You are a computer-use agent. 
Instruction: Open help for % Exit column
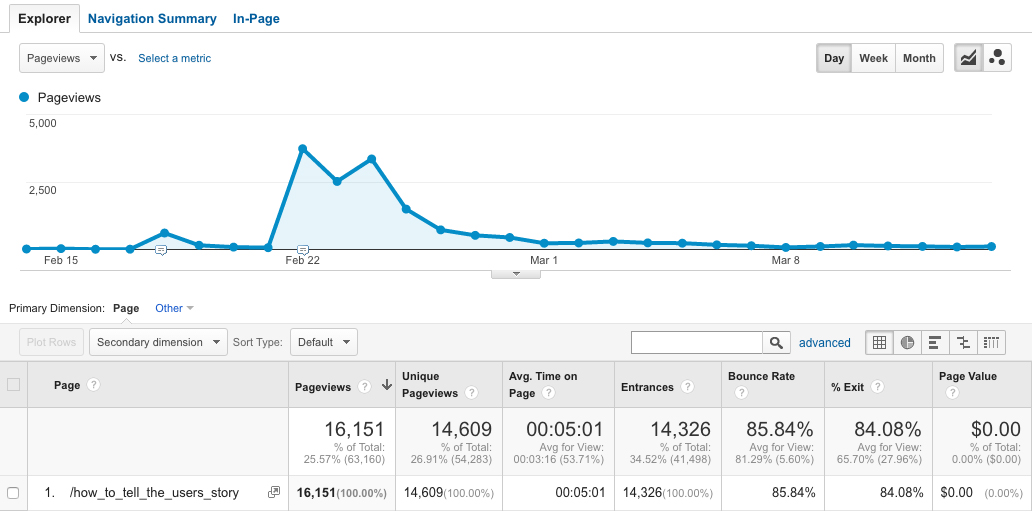[877, 387]
